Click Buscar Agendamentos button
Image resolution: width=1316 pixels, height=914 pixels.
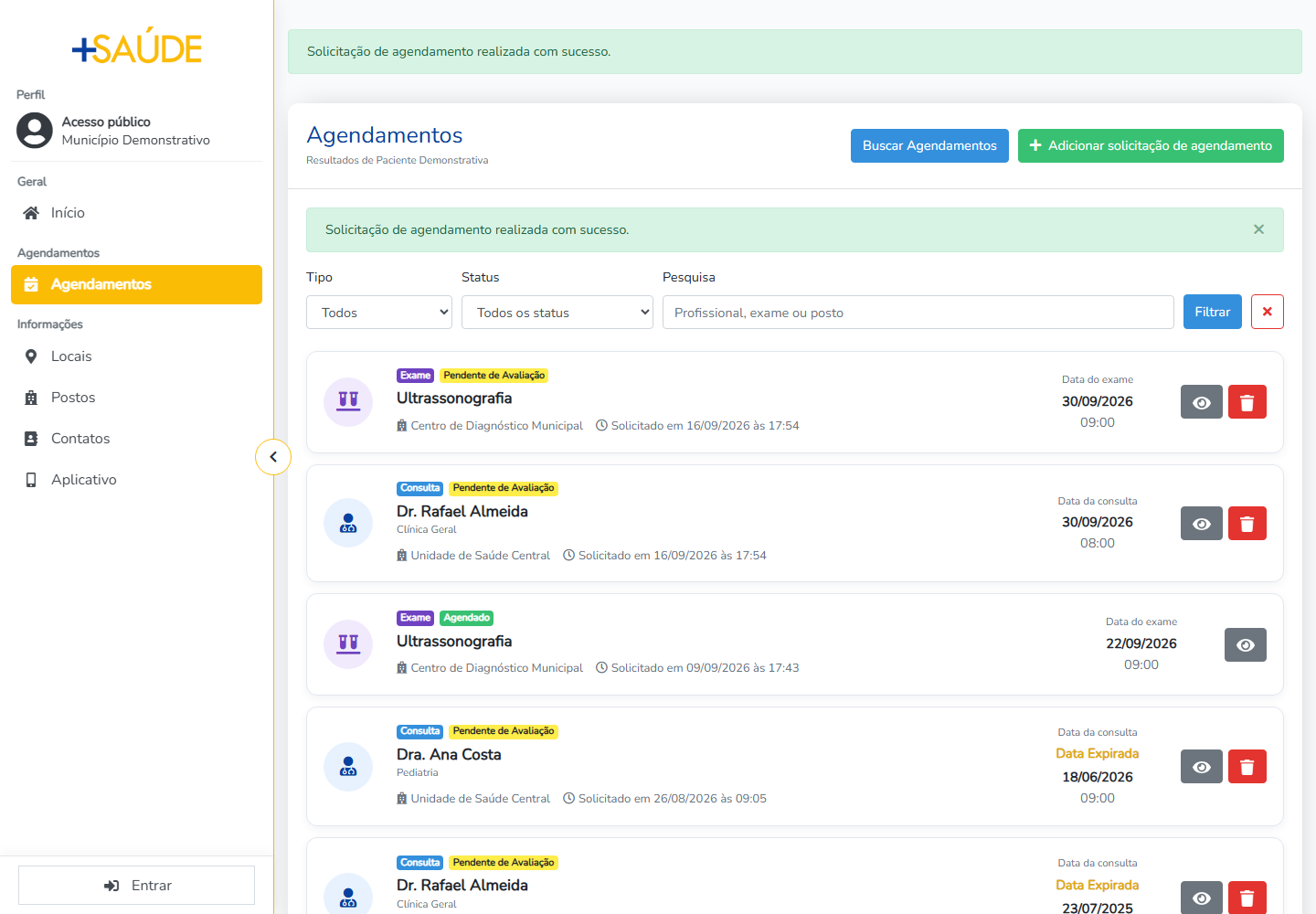[929, 145]
